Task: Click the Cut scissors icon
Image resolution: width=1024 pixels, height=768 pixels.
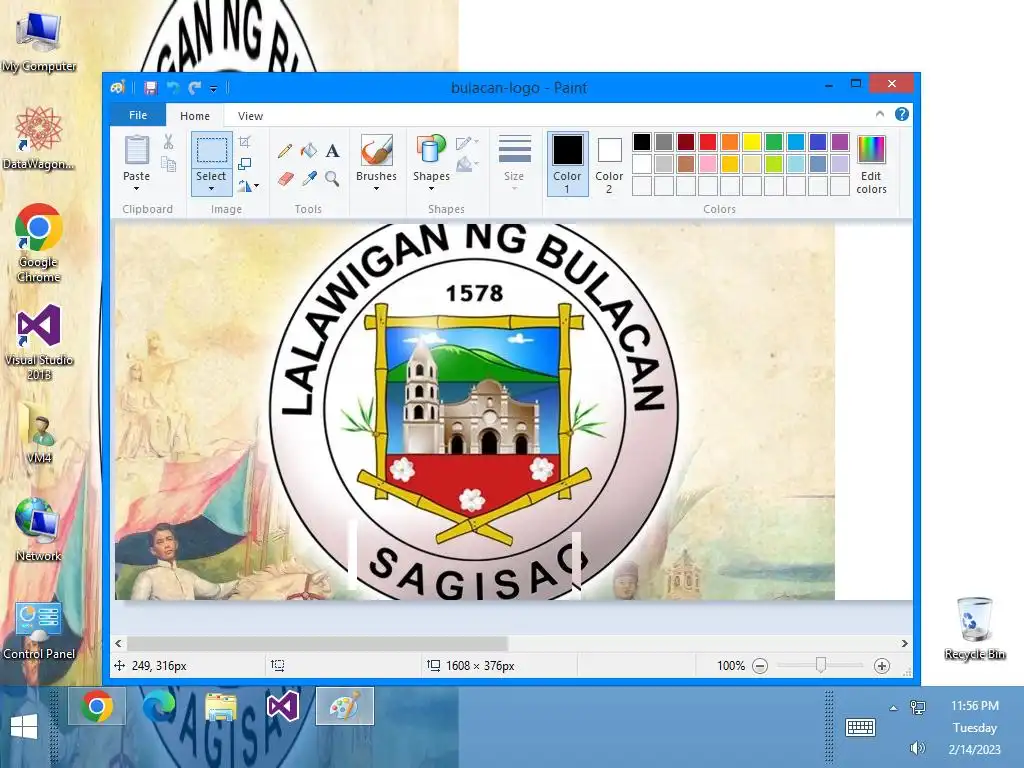Action: pyautogui.click(x=168, y=142)
